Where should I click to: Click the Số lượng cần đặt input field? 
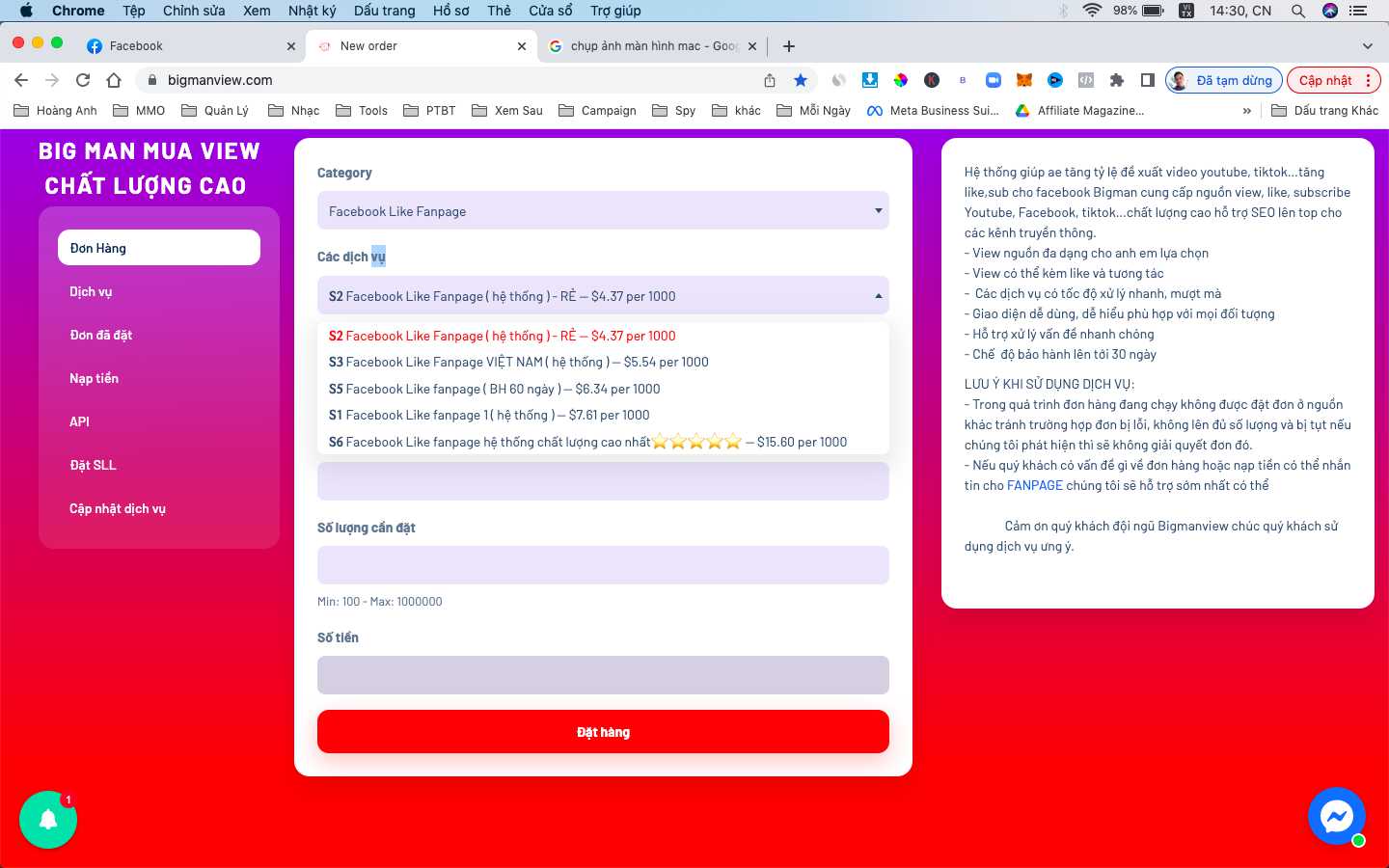pos(603,565)
